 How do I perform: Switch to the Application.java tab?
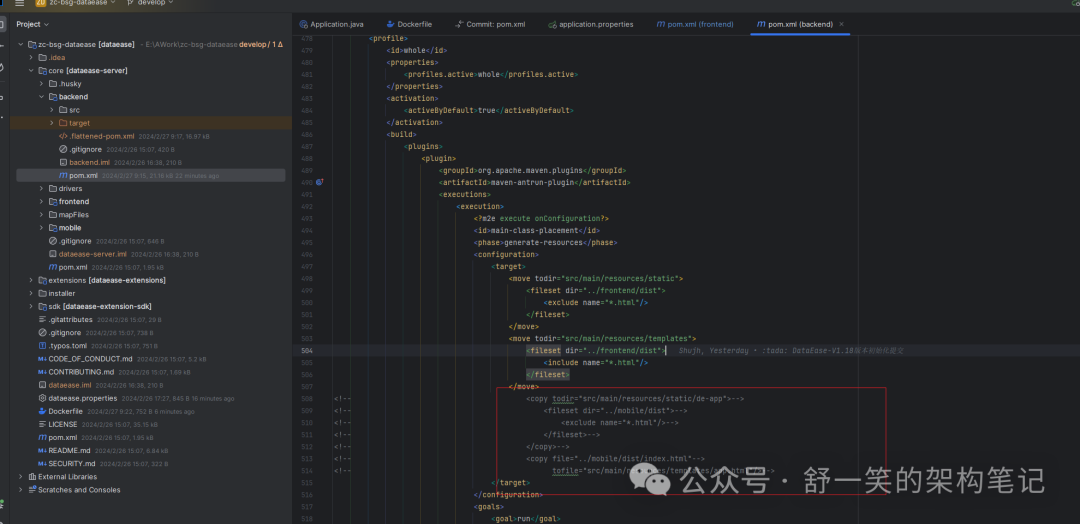(336, 24)
